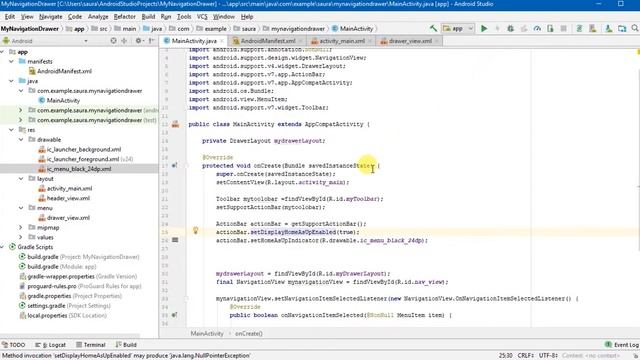The image size is (640, 360).
Task: Open the VCS menu
Action: coord(202,17)
